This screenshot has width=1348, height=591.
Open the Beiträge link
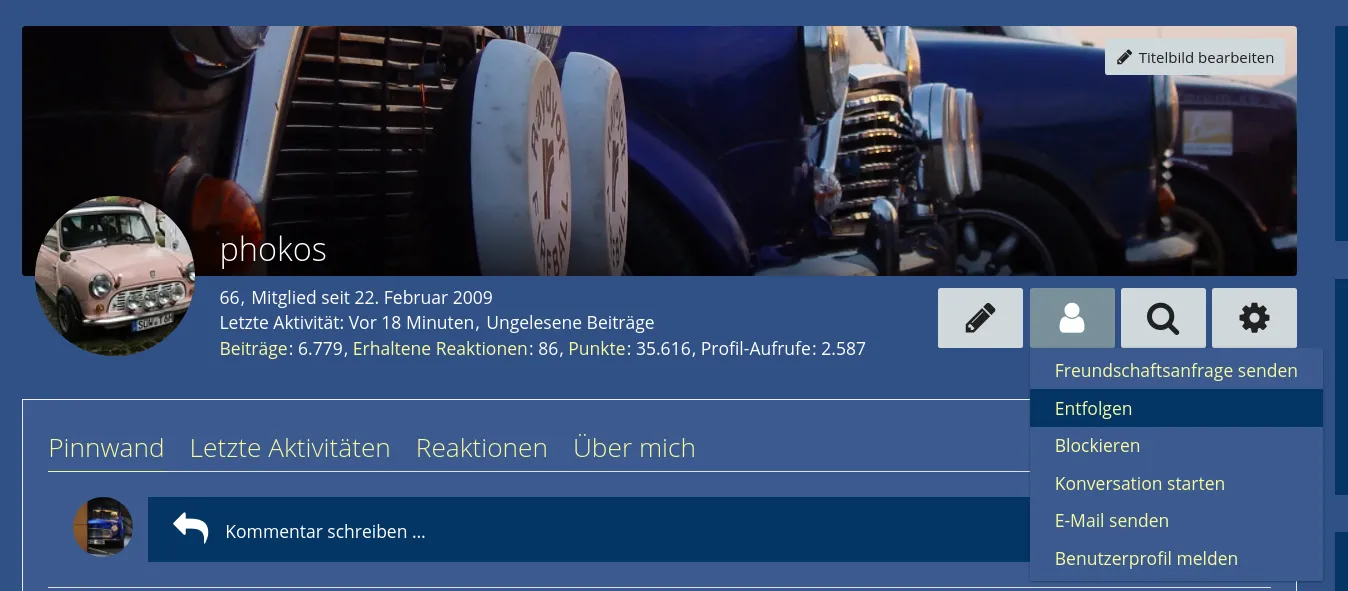(254, 349)
